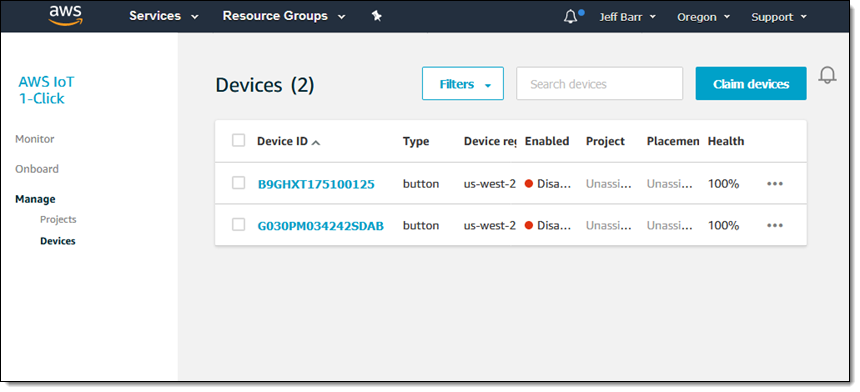Select Monitor in the sidebar
The height and width of the screenshot is (392, 860).
click(x=35, y=139)
